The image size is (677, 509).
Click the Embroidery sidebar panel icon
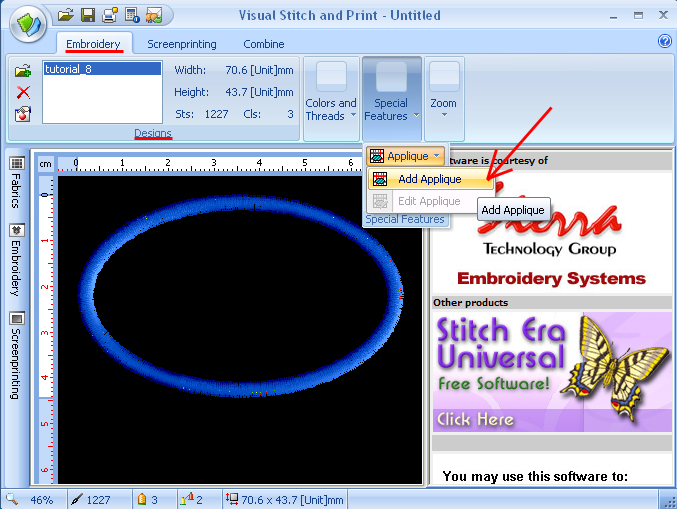point(17,230)
